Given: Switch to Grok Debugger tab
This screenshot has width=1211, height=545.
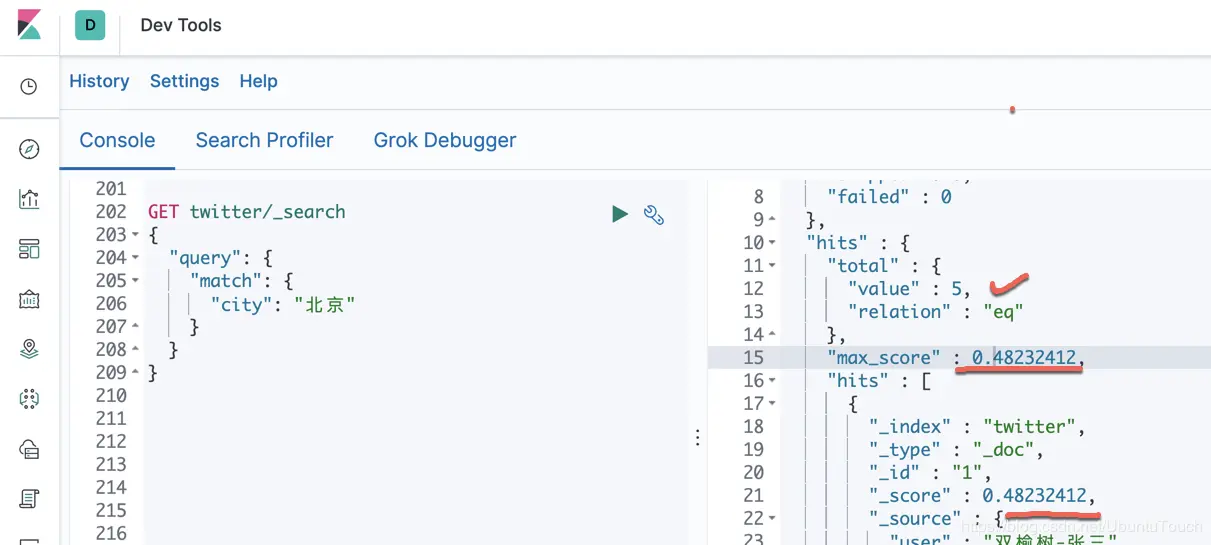Looking at the screenshot, I should 445,140.
